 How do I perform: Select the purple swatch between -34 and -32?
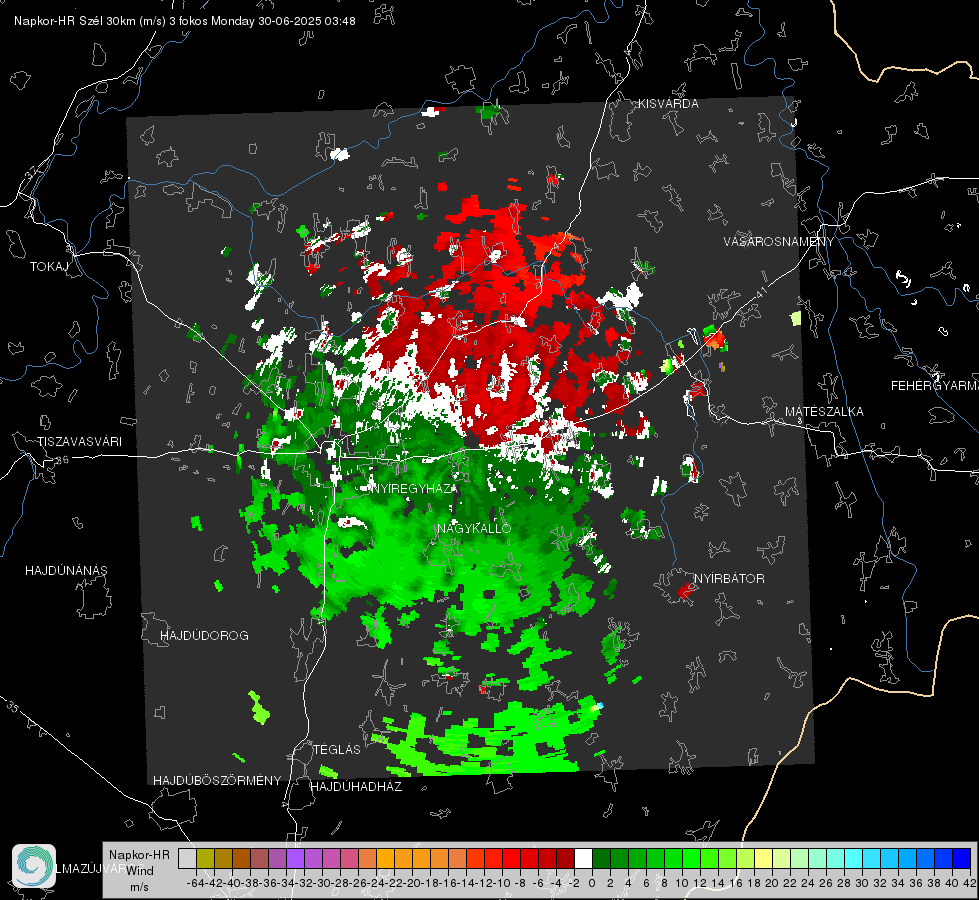point(295,858)
